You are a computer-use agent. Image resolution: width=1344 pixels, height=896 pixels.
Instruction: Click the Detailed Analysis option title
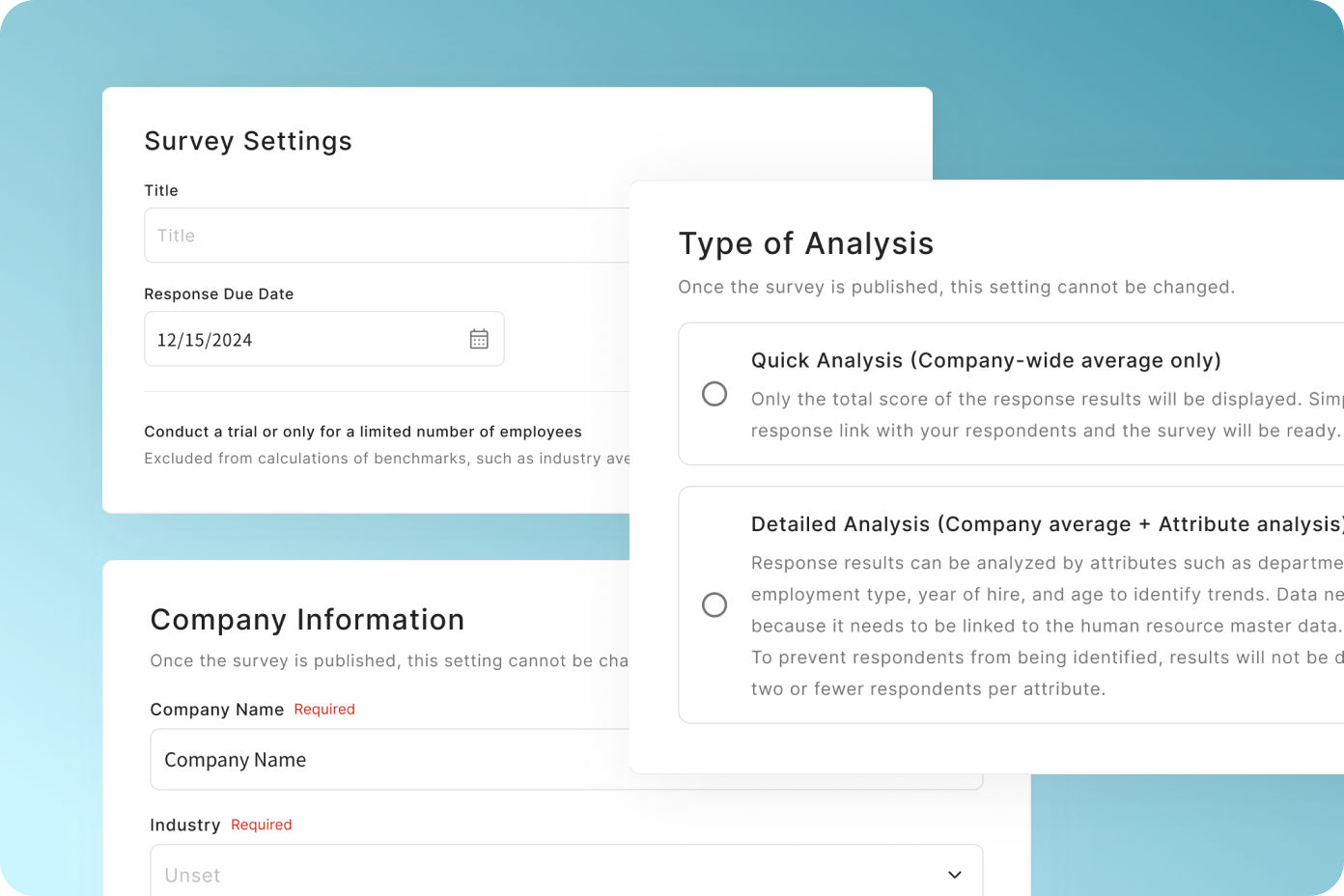point(1048,524)
